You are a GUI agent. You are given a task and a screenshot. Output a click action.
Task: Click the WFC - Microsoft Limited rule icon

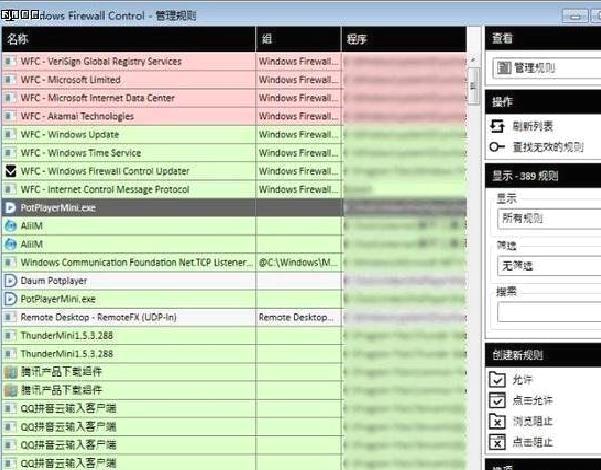[x=10, y=80]
